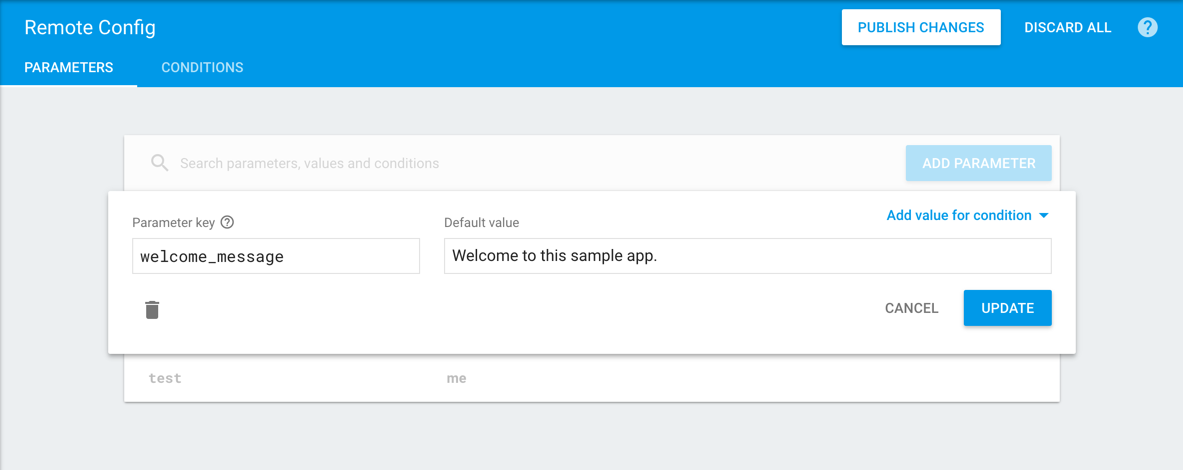Click the Add Parameter button

[978, 163]
